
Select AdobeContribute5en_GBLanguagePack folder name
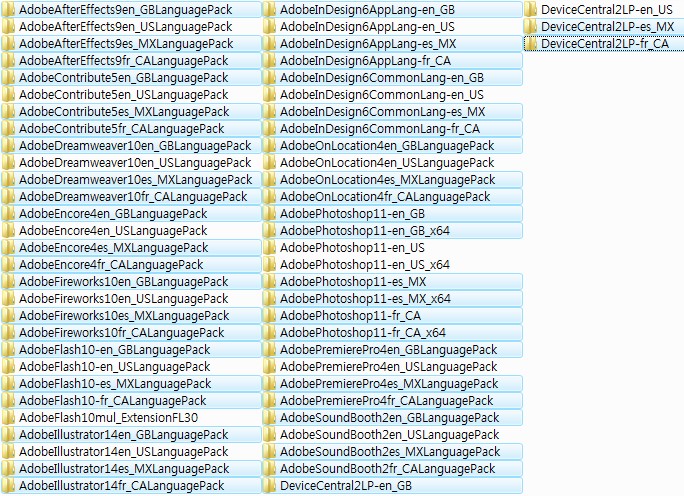[x=123, y=78]
